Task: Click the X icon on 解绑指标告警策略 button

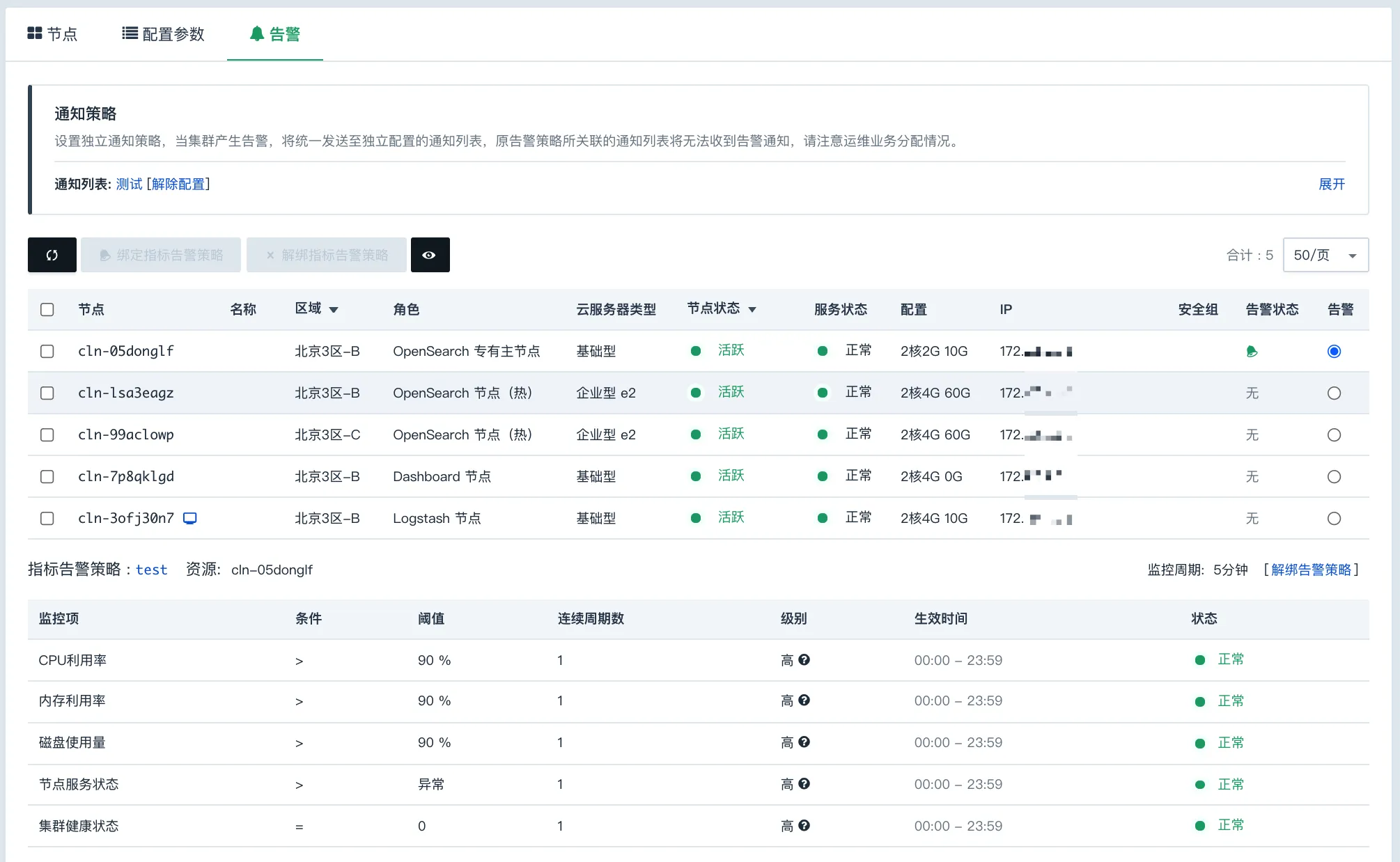Action: pos(271,255)
